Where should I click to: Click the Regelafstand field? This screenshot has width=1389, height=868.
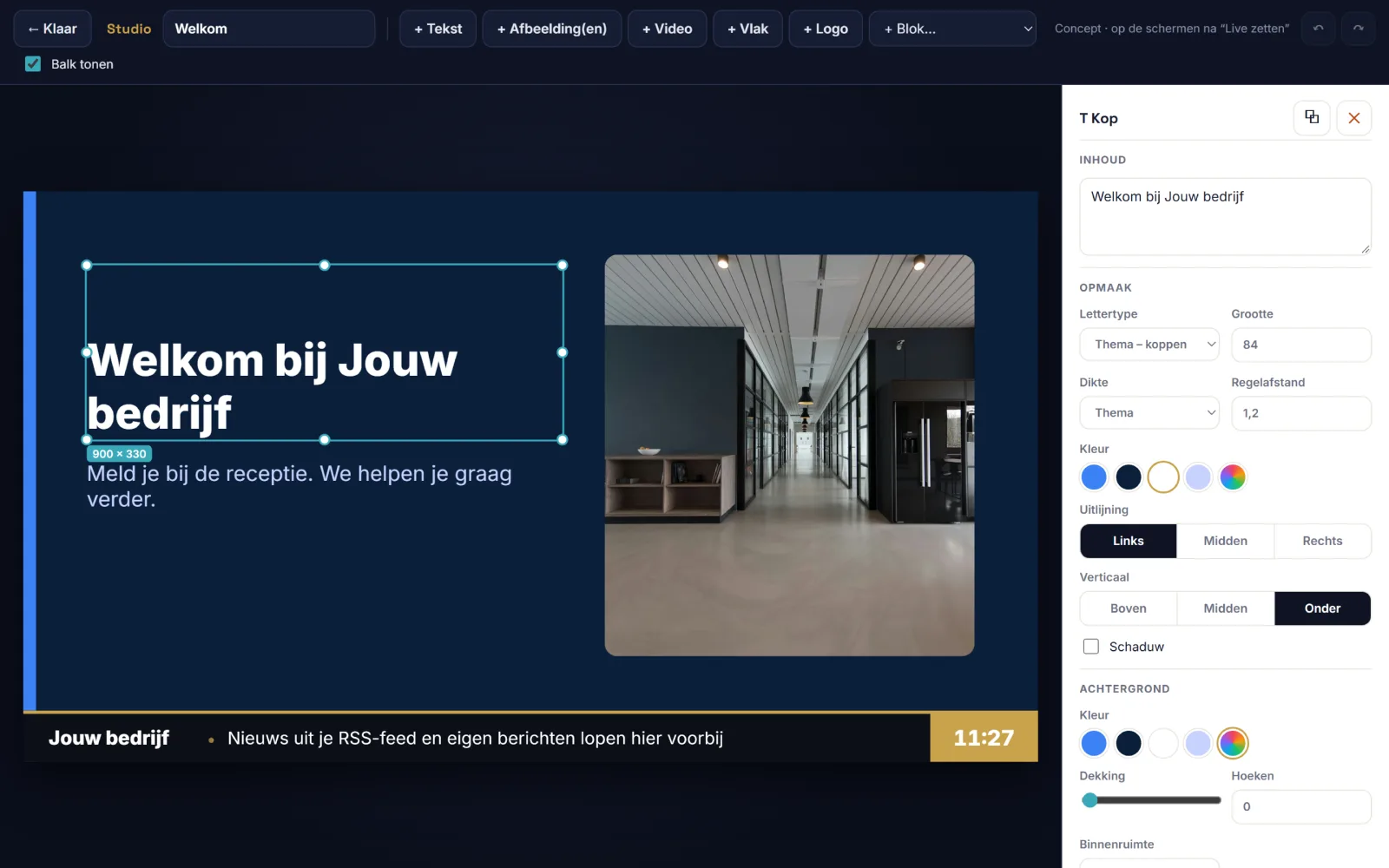point(1301,413)
